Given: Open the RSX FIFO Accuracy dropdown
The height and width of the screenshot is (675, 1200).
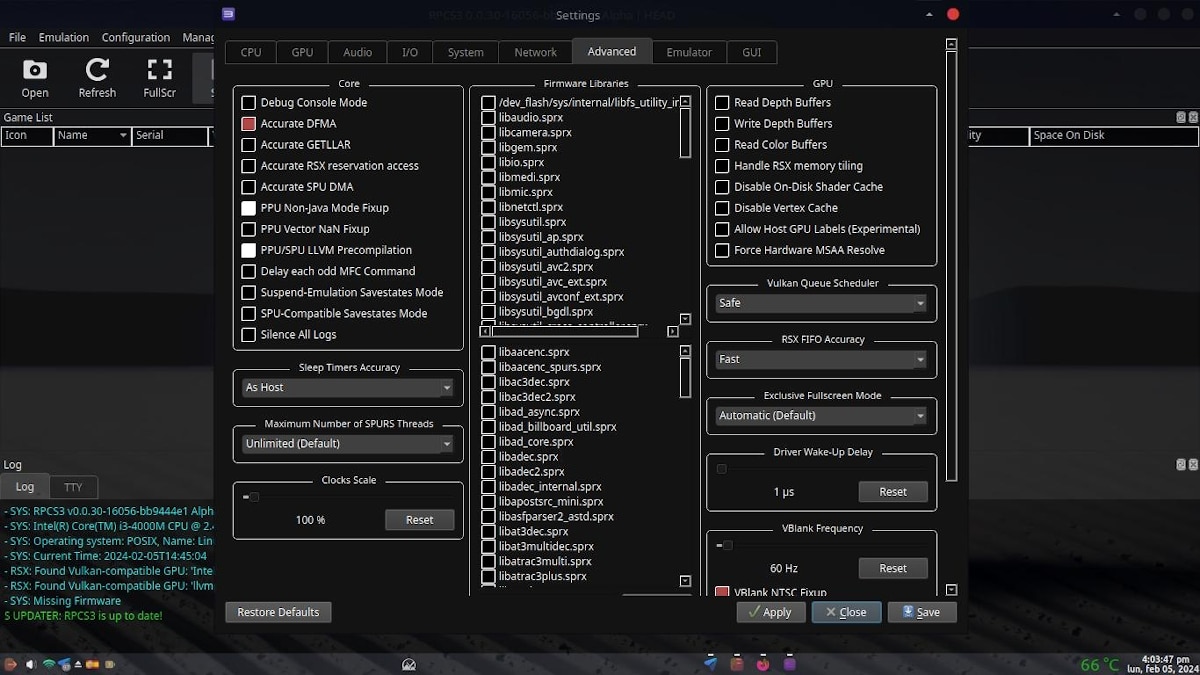Looking at the screenshot, I should tap(821, 359).
